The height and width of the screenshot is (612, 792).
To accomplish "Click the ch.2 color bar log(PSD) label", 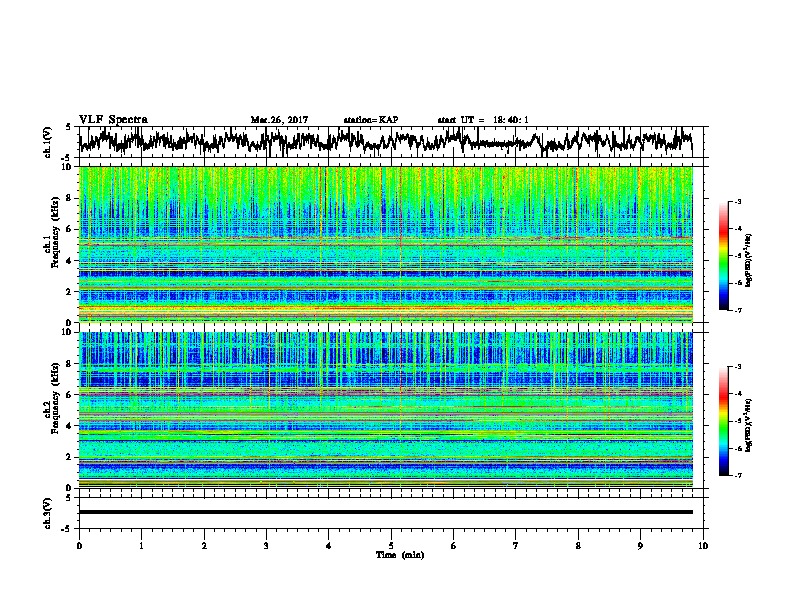I will click(749, 425).
